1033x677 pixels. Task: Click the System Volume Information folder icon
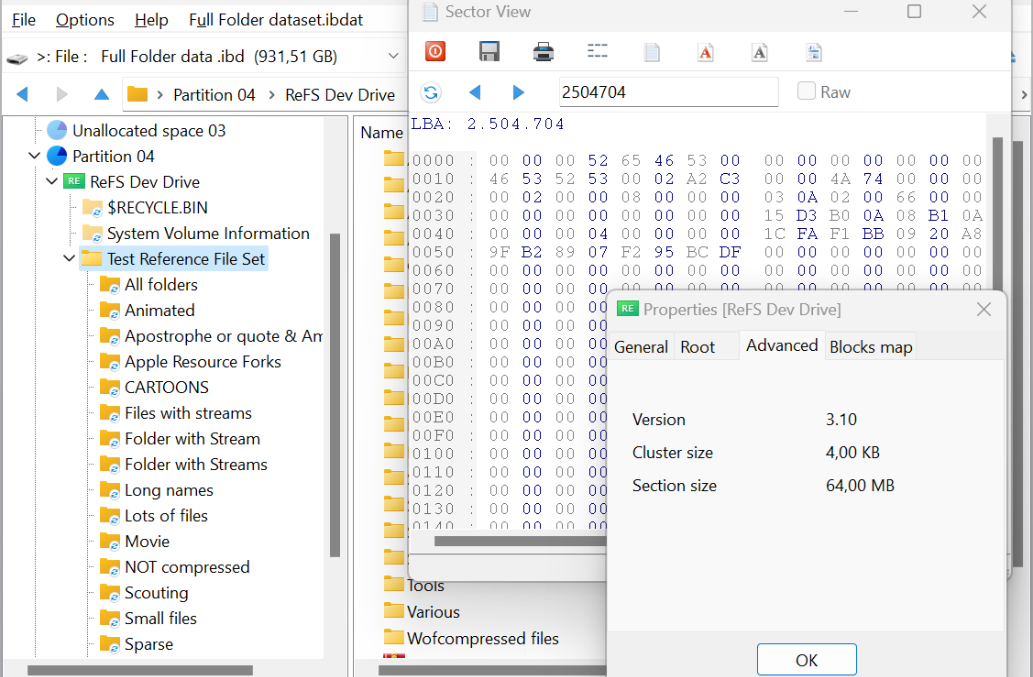[x=92, y=233]
